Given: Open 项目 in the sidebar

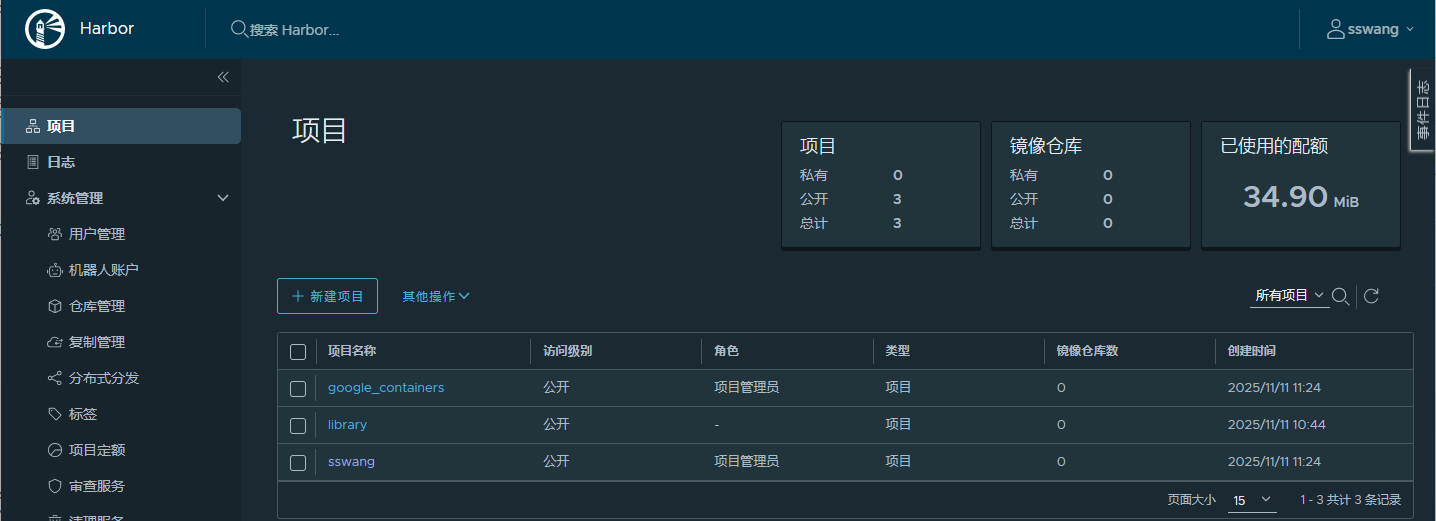Looking at the screenshot, I should (x=120, y=126).
